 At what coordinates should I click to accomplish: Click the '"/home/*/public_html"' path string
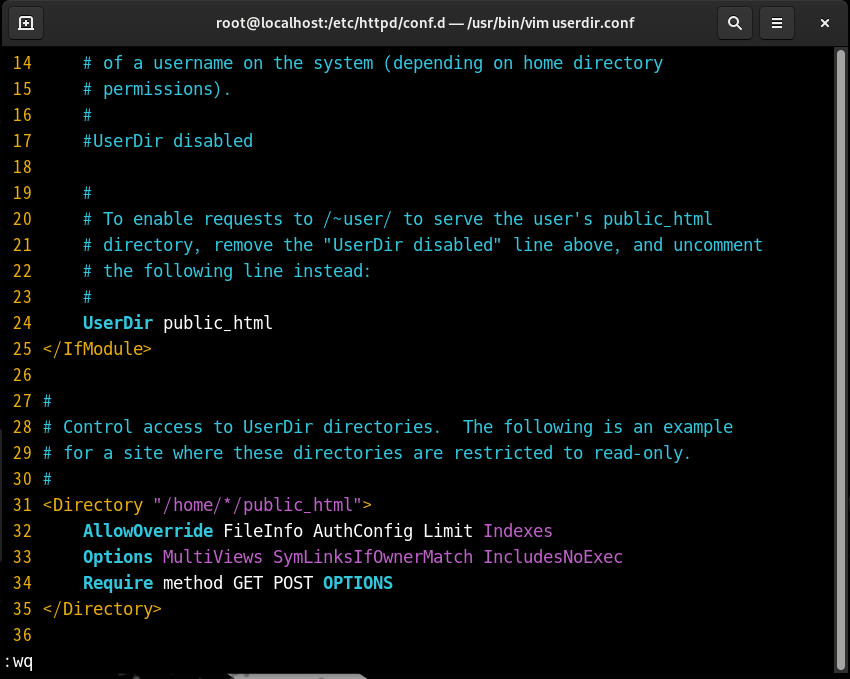[257, 505]
